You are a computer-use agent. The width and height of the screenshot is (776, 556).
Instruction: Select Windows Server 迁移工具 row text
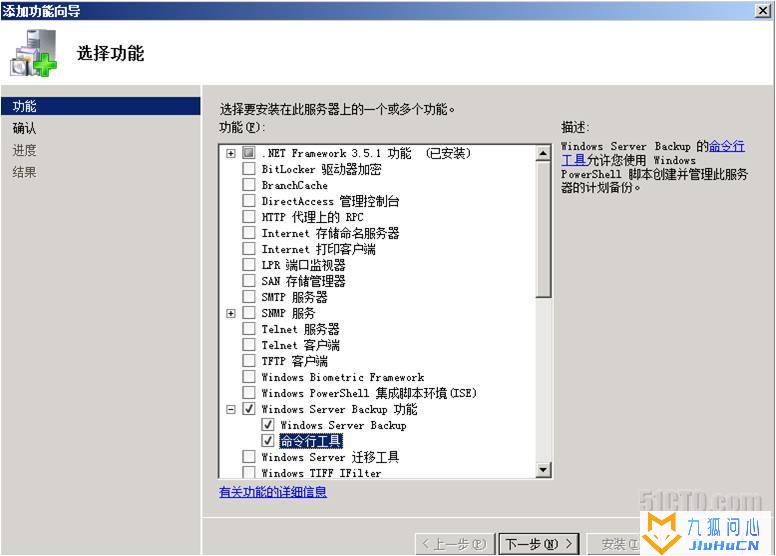(330, 457)
